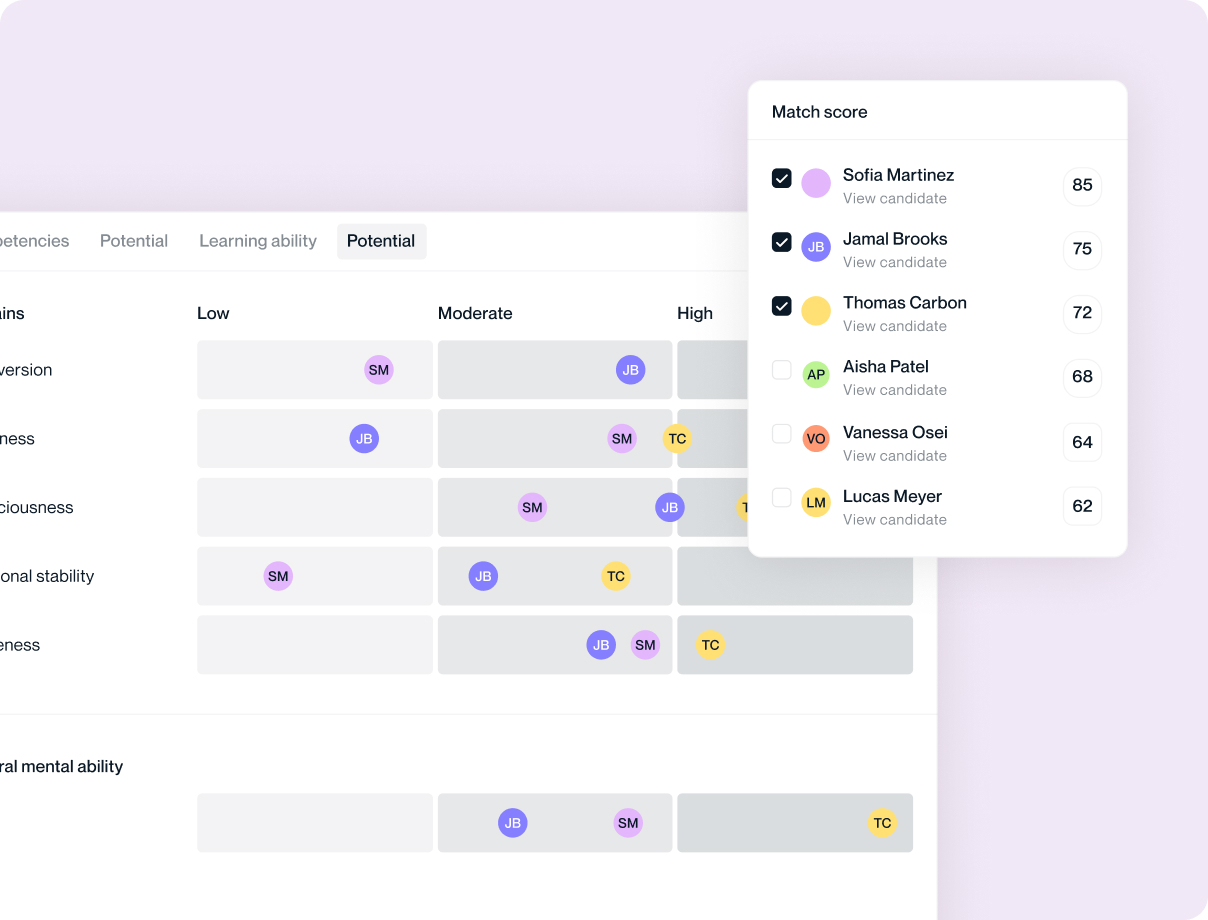
Task: Open View candidate link under Jamal Brooks
Action: click(x=895, y=262)
